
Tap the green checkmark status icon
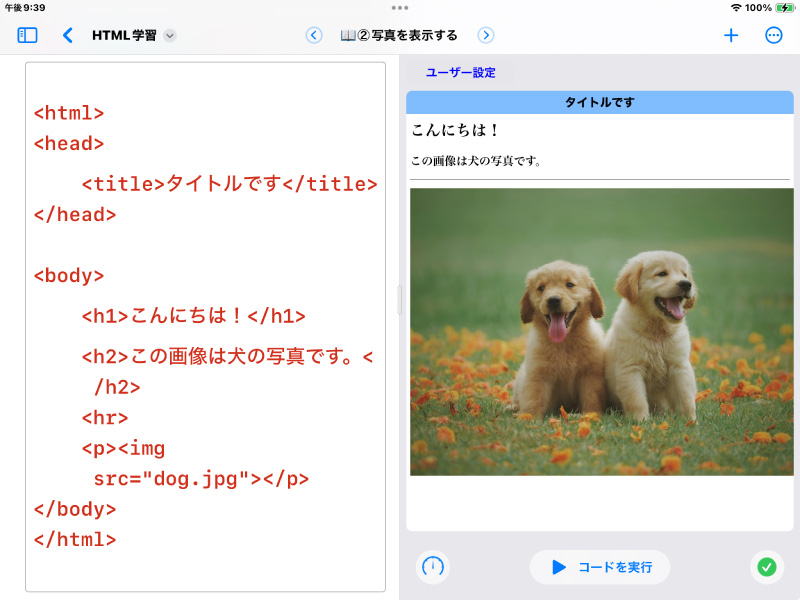coord(767,567)
